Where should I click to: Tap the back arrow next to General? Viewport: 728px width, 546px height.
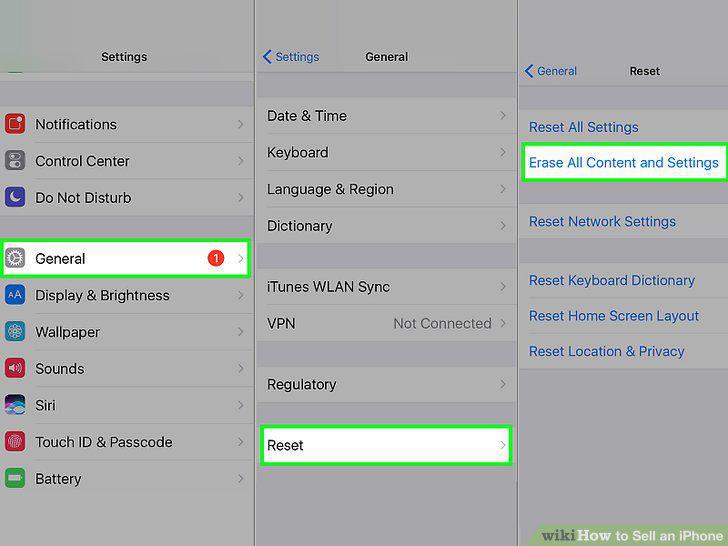pos(529,71)
